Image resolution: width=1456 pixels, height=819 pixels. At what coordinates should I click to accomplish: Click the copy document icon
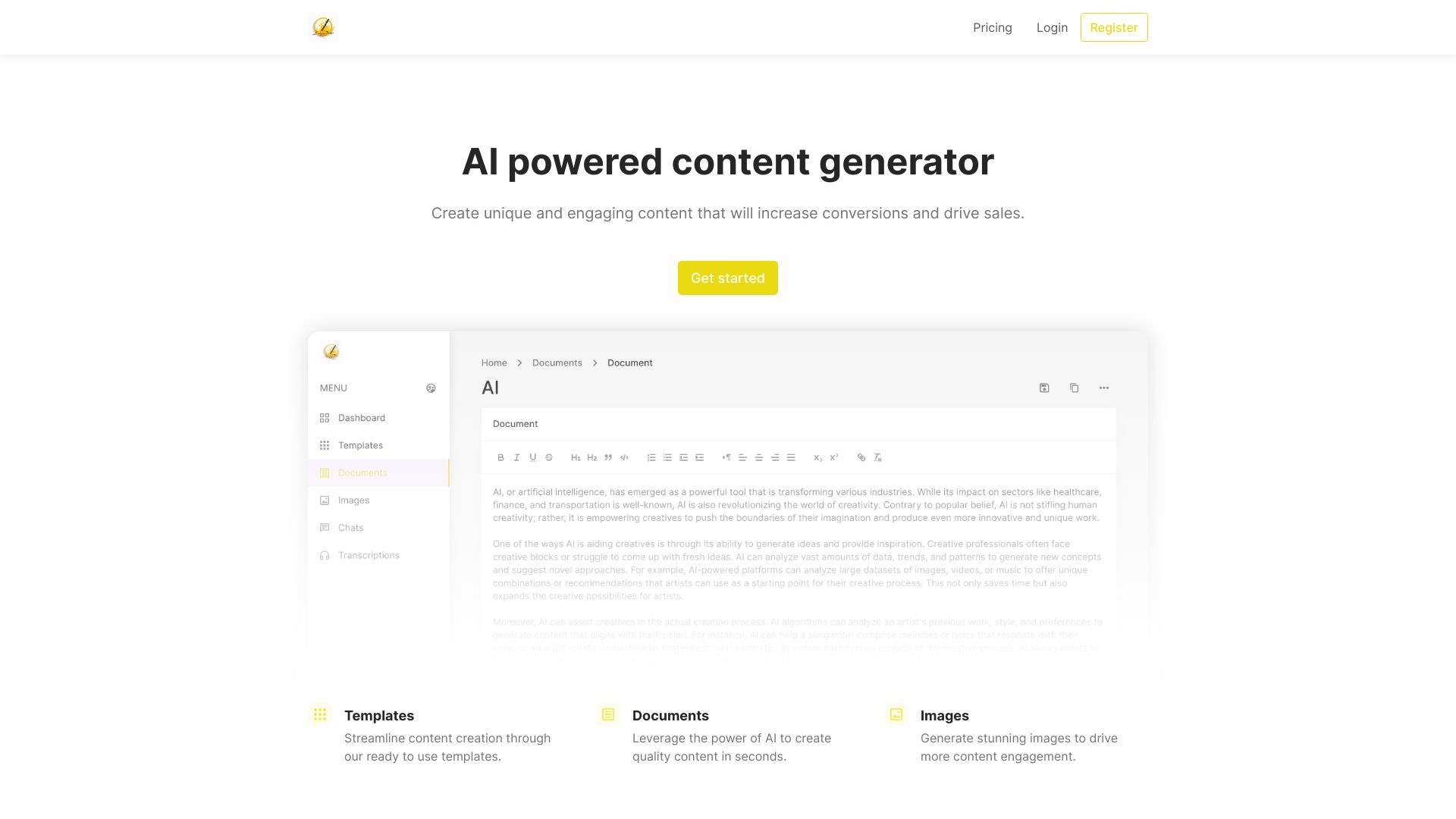tap(1074, 388)
